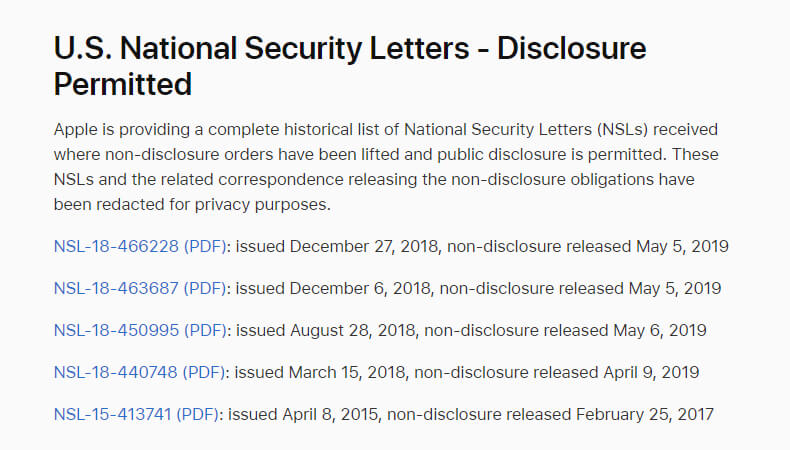
Task: Click the word 'Permitted' in the heading
Action: tap(123, 84)
